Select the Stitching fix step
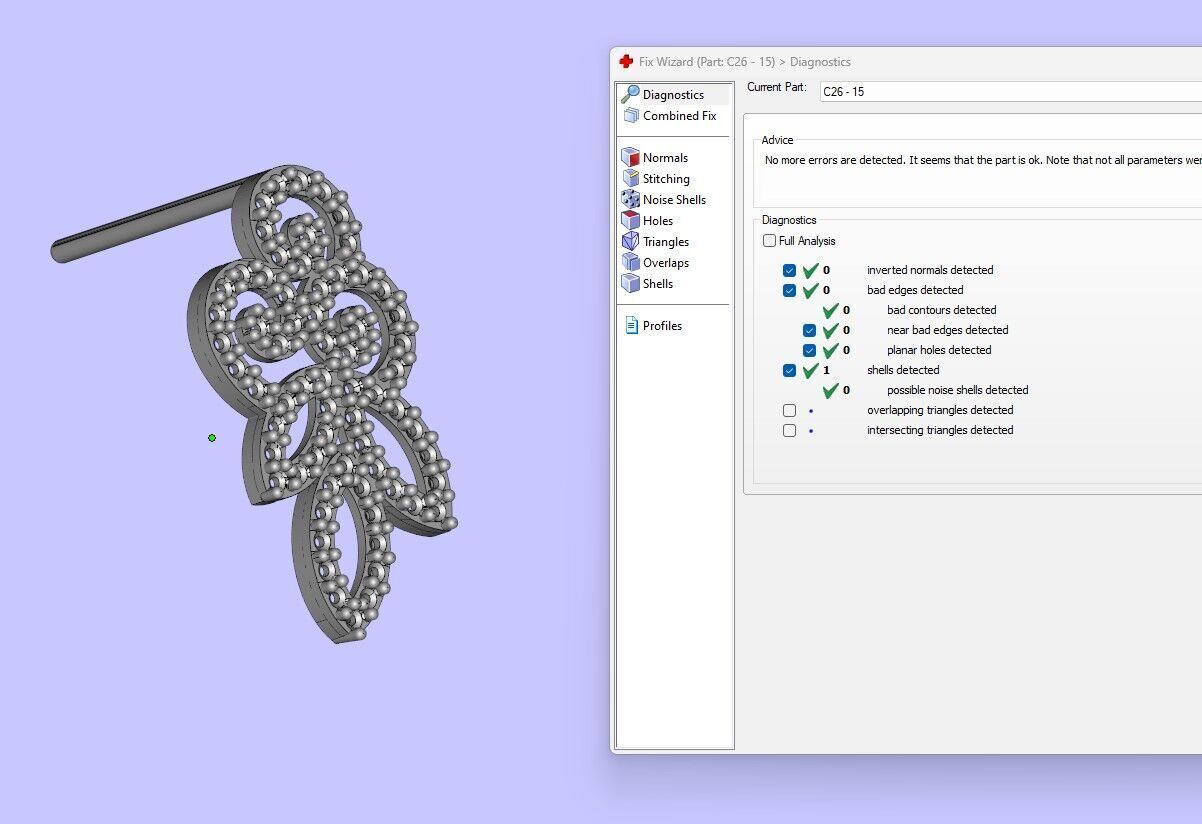Viewport: 1202px width, 824px height. click(x=655, y=179)
